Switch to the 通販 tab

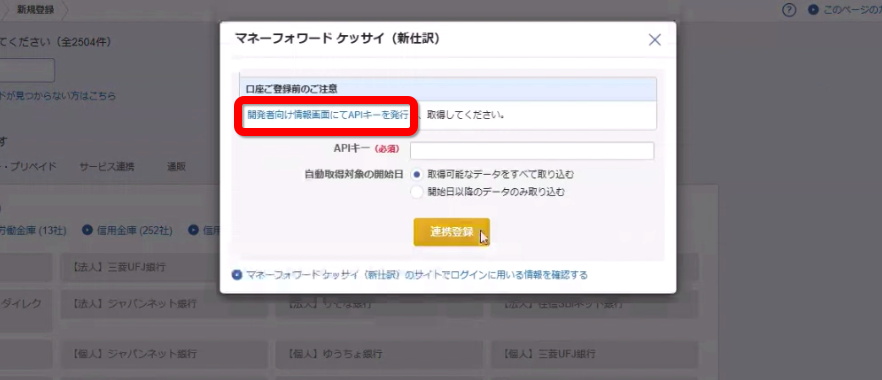pos(176,166)
